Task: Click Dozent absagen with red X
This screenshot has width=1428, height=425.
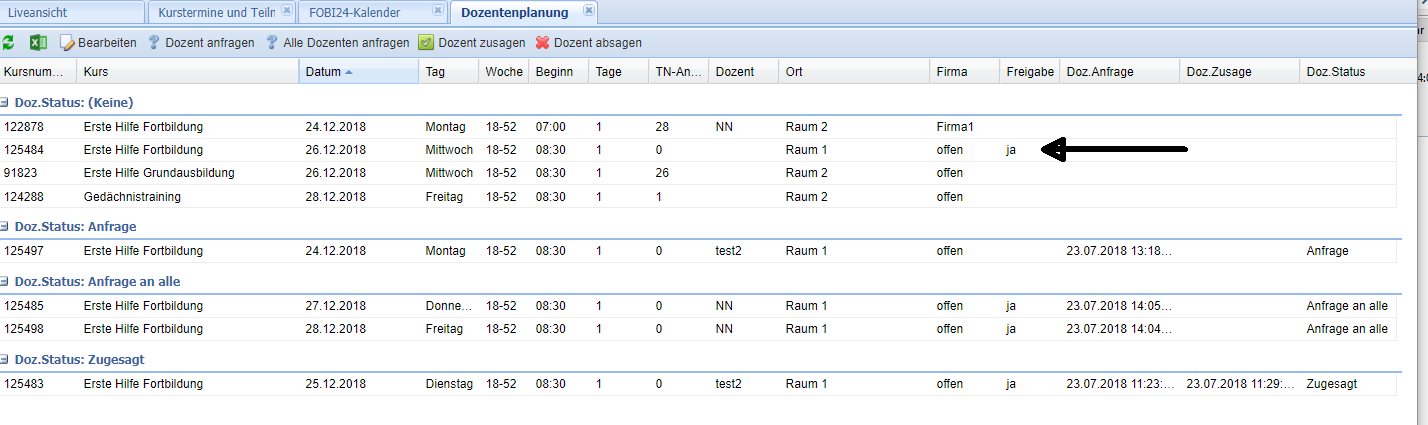Action: pyautogui.click(x=588, y=43)
